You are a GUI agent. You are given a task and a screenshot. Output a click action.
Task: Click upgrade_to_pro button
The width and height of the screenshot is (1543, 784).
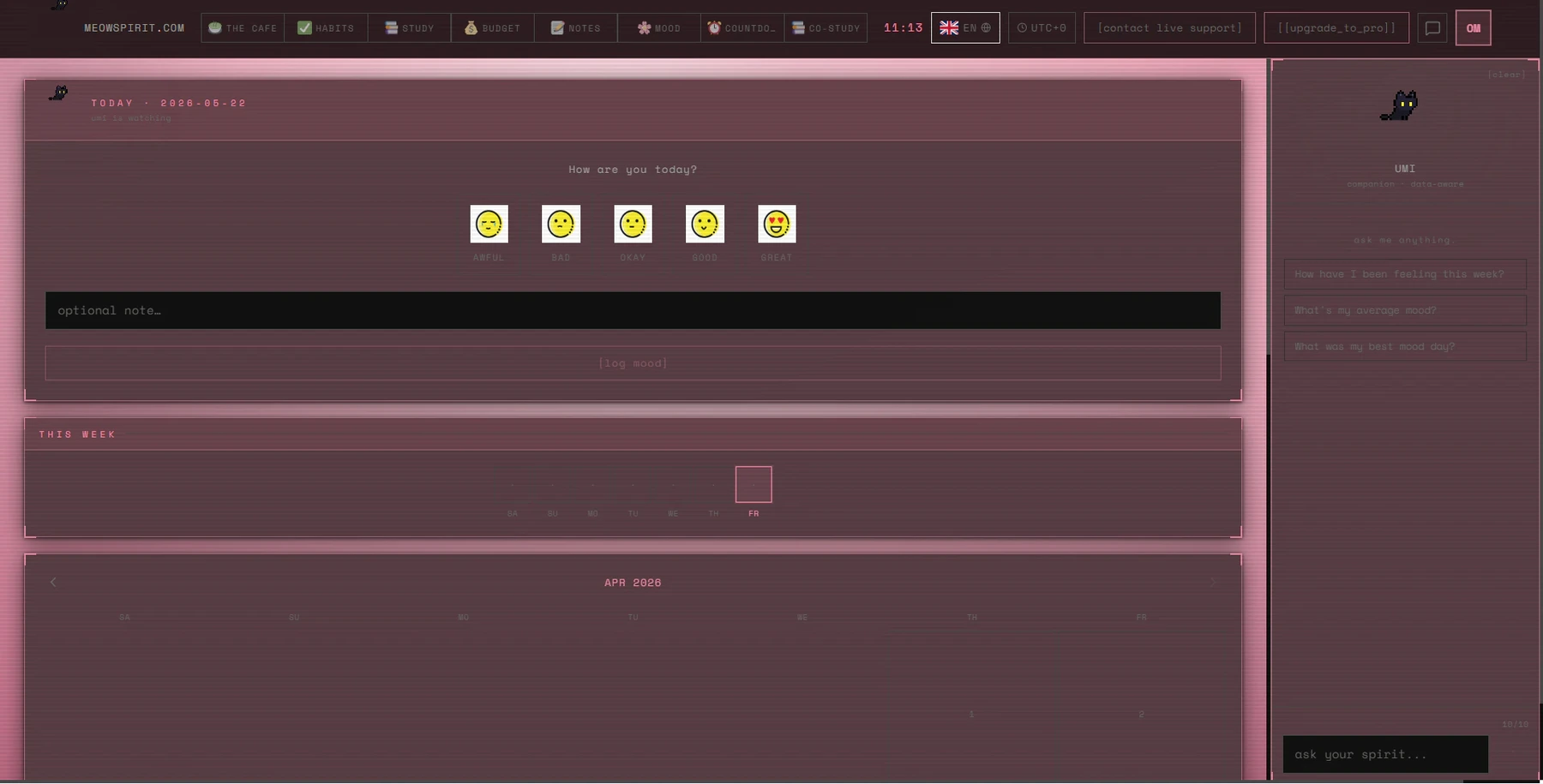1336,27
